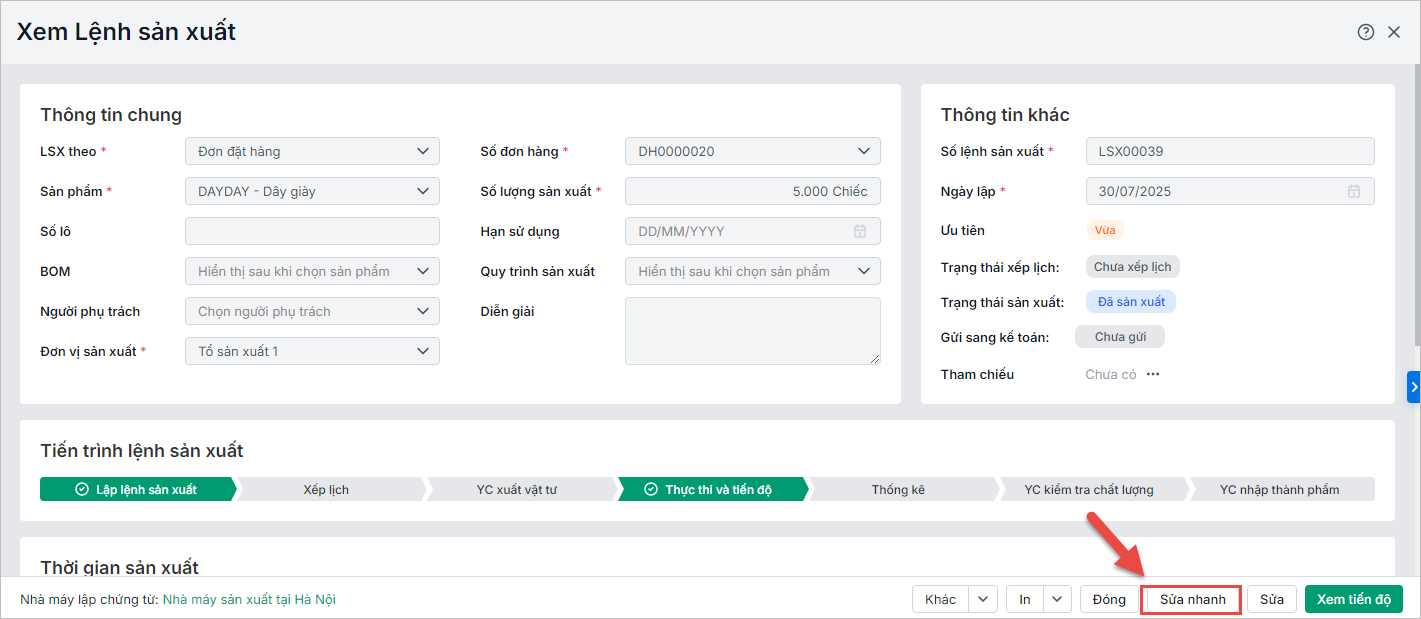1421x619 pixels.
Task: Go to the Thống kê step
Action: pyautogui.click(x=897, y=489)
